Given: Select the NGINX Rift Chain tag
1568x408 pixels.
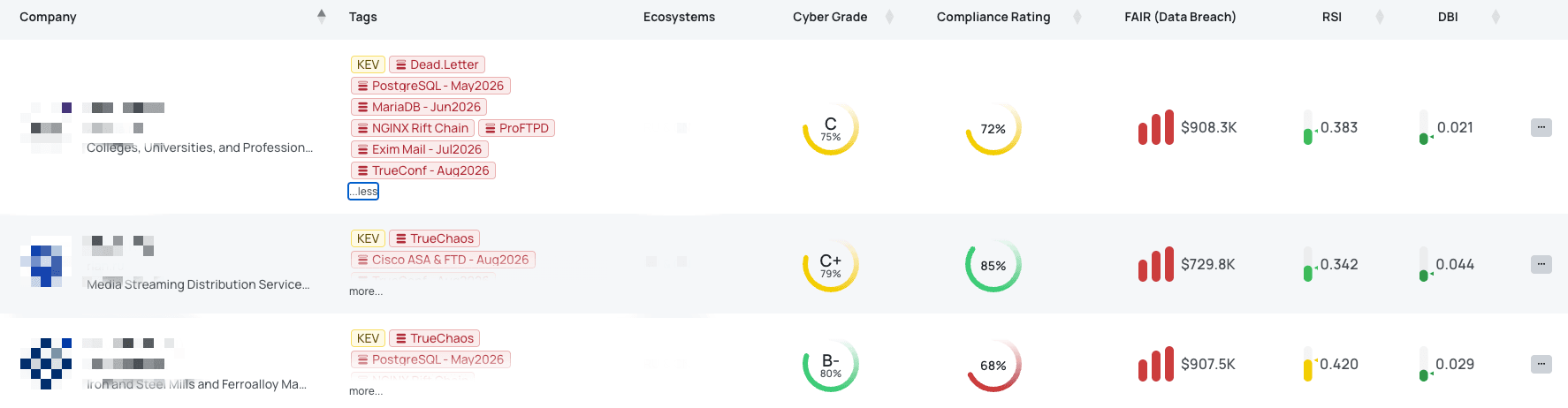Looking at the screenshot, I should [x=413, y=128].
